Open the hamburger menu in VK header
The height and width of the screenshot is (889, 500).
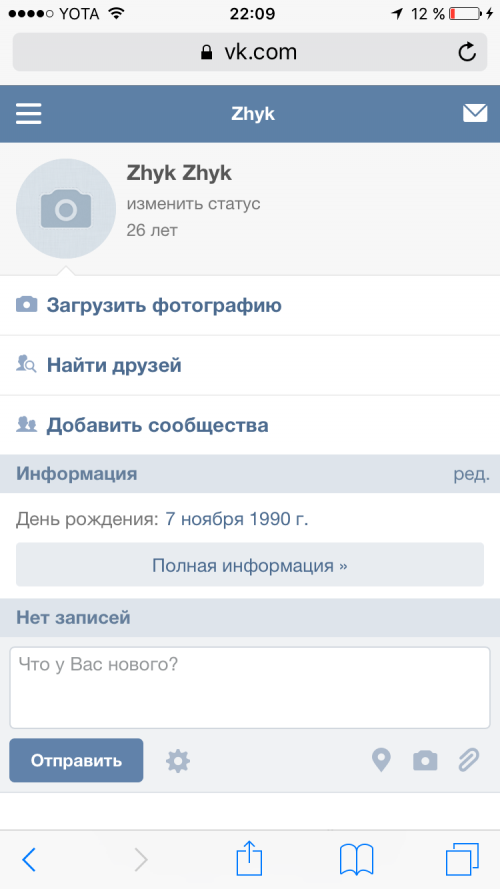tap(28, 114)
